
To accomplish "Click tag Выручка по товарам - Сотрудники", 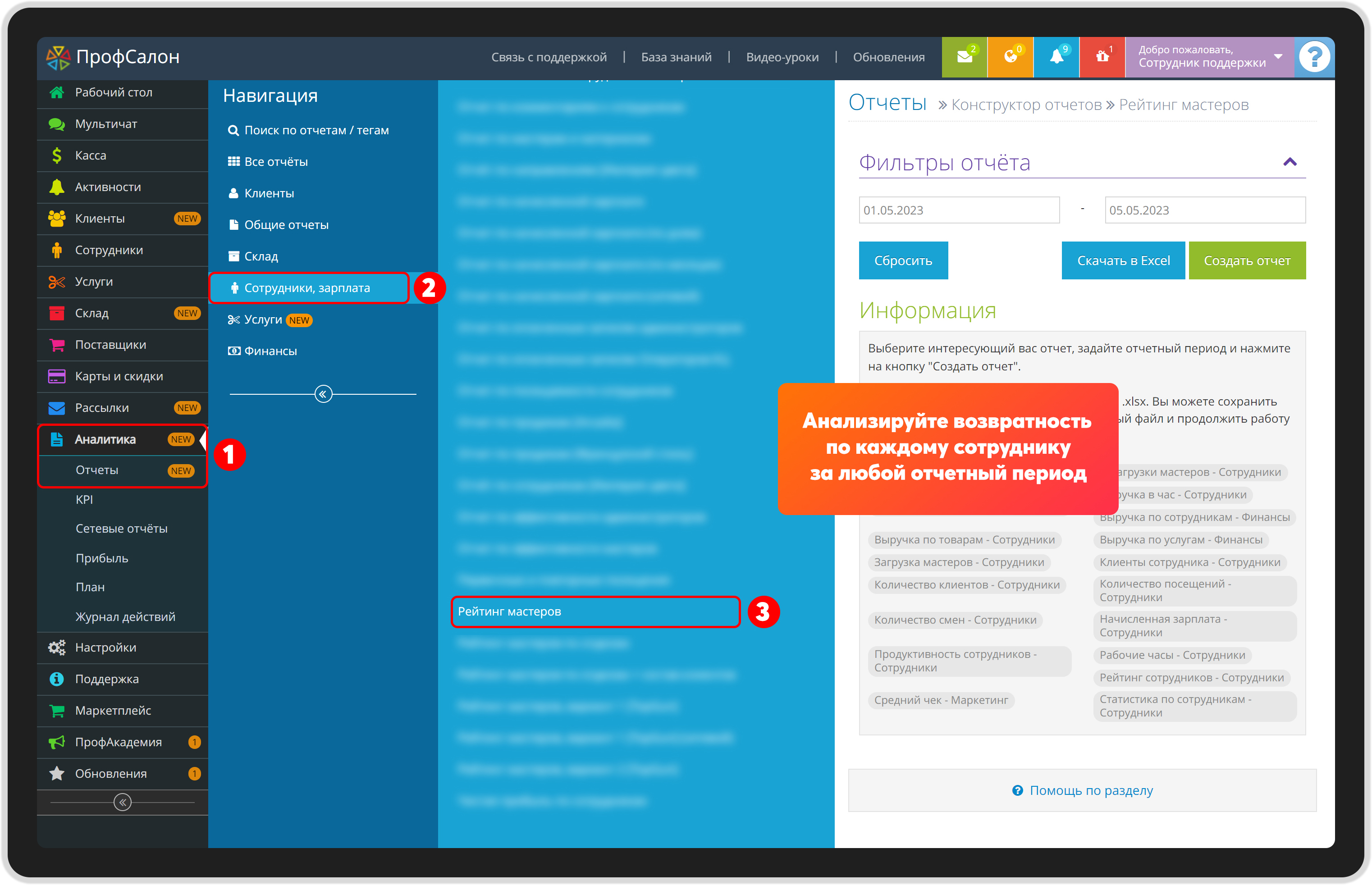I will [964, 540].
